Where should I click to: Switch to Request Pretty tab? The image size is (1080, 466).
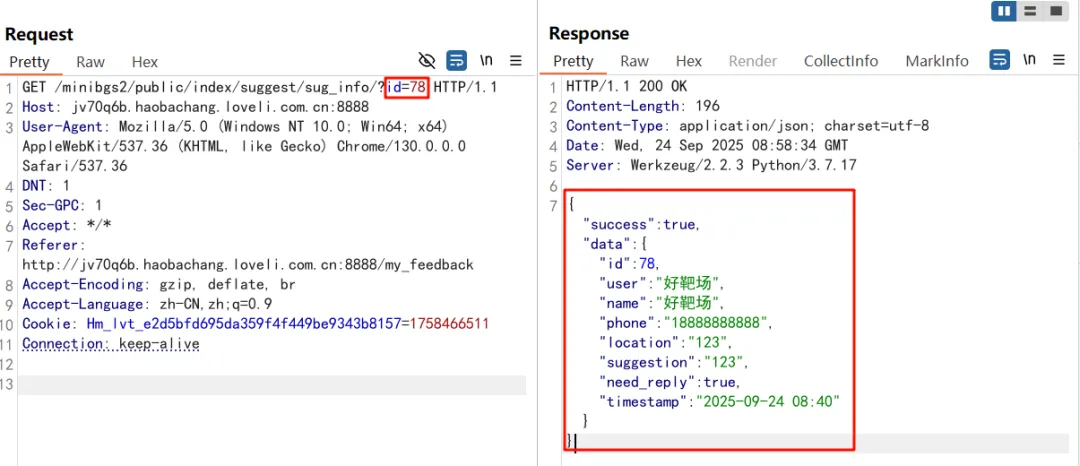(30, 62)
